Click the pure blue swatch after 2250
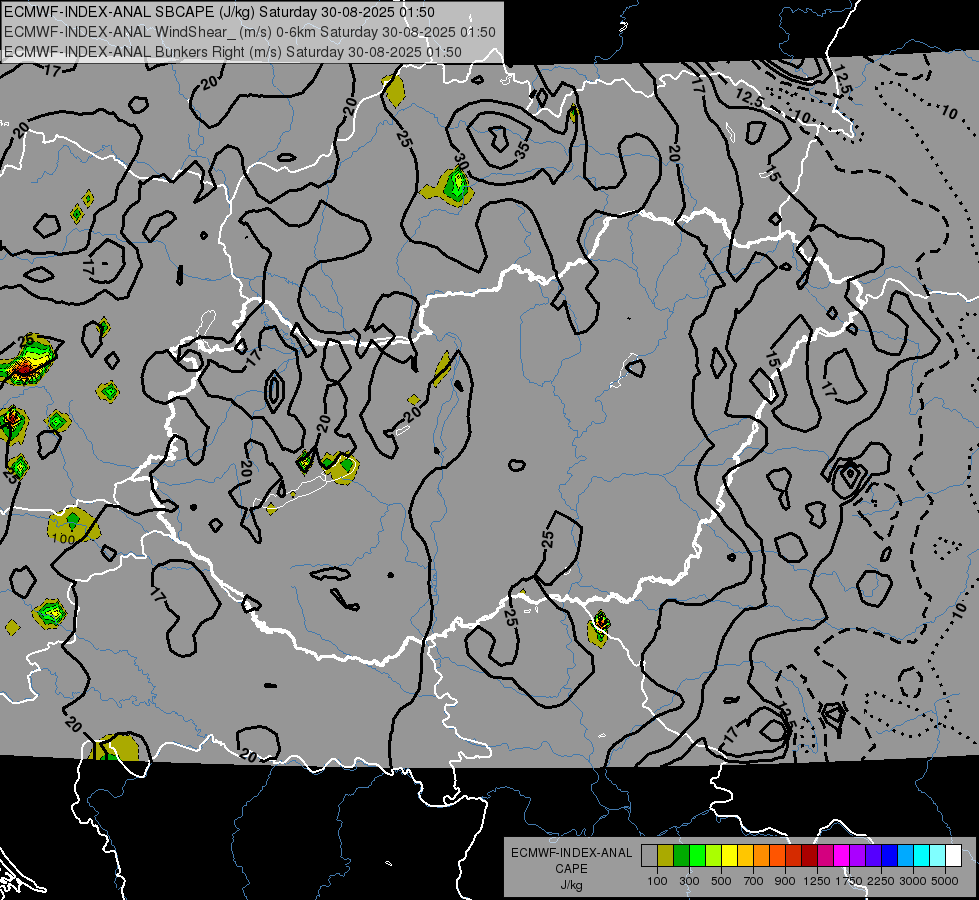This screenshot has width=979, height=900. pyautogui.click(x=890, y=856)
